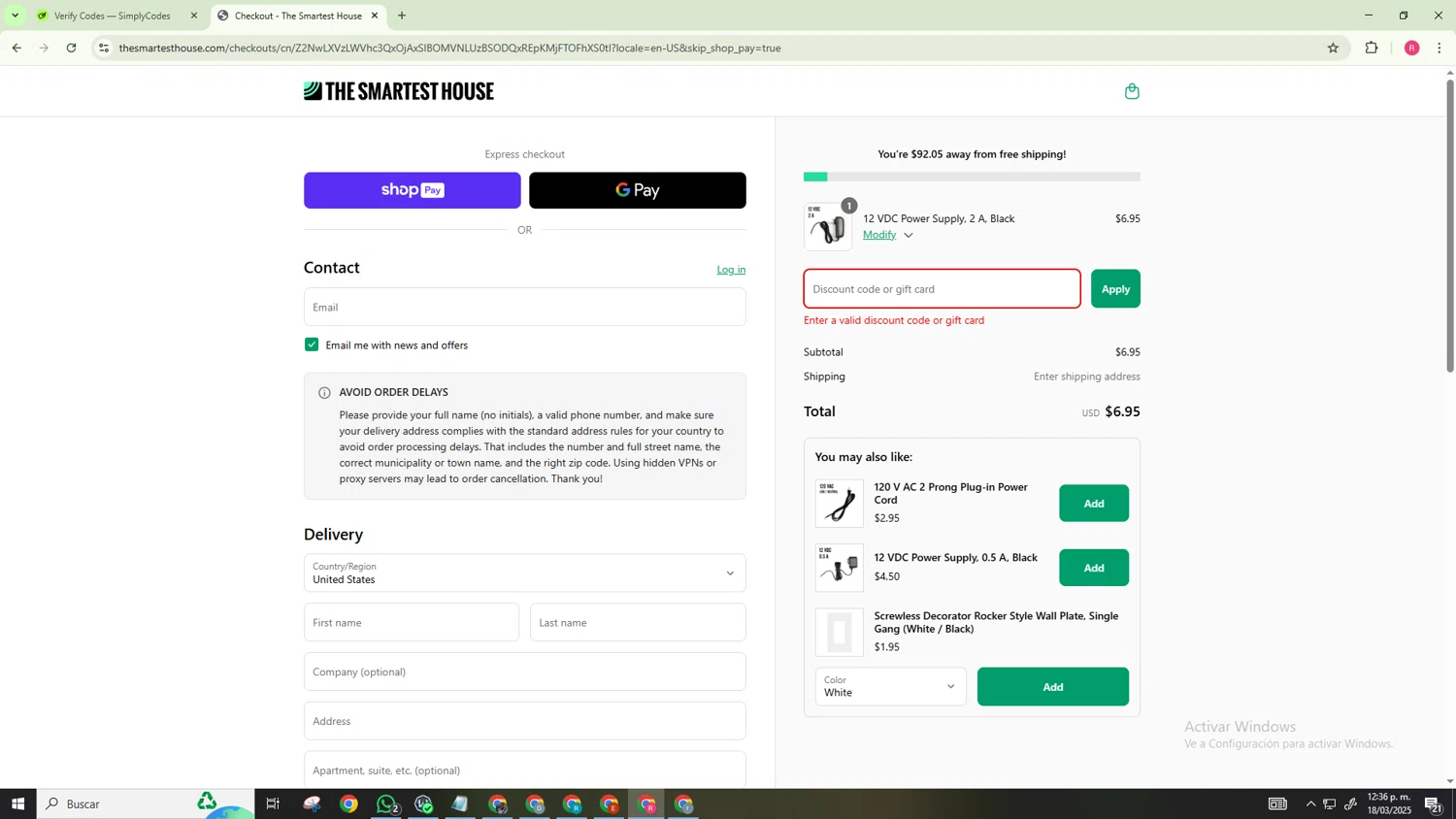Click the Address field
1456x819 pixels.
coord(525,721)
